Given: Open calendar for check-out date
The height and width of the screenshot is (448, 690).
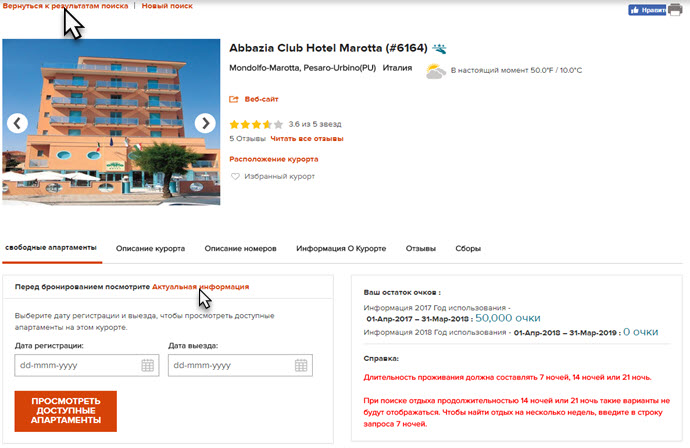Looking at the screenshot, I should pos(301,365).
